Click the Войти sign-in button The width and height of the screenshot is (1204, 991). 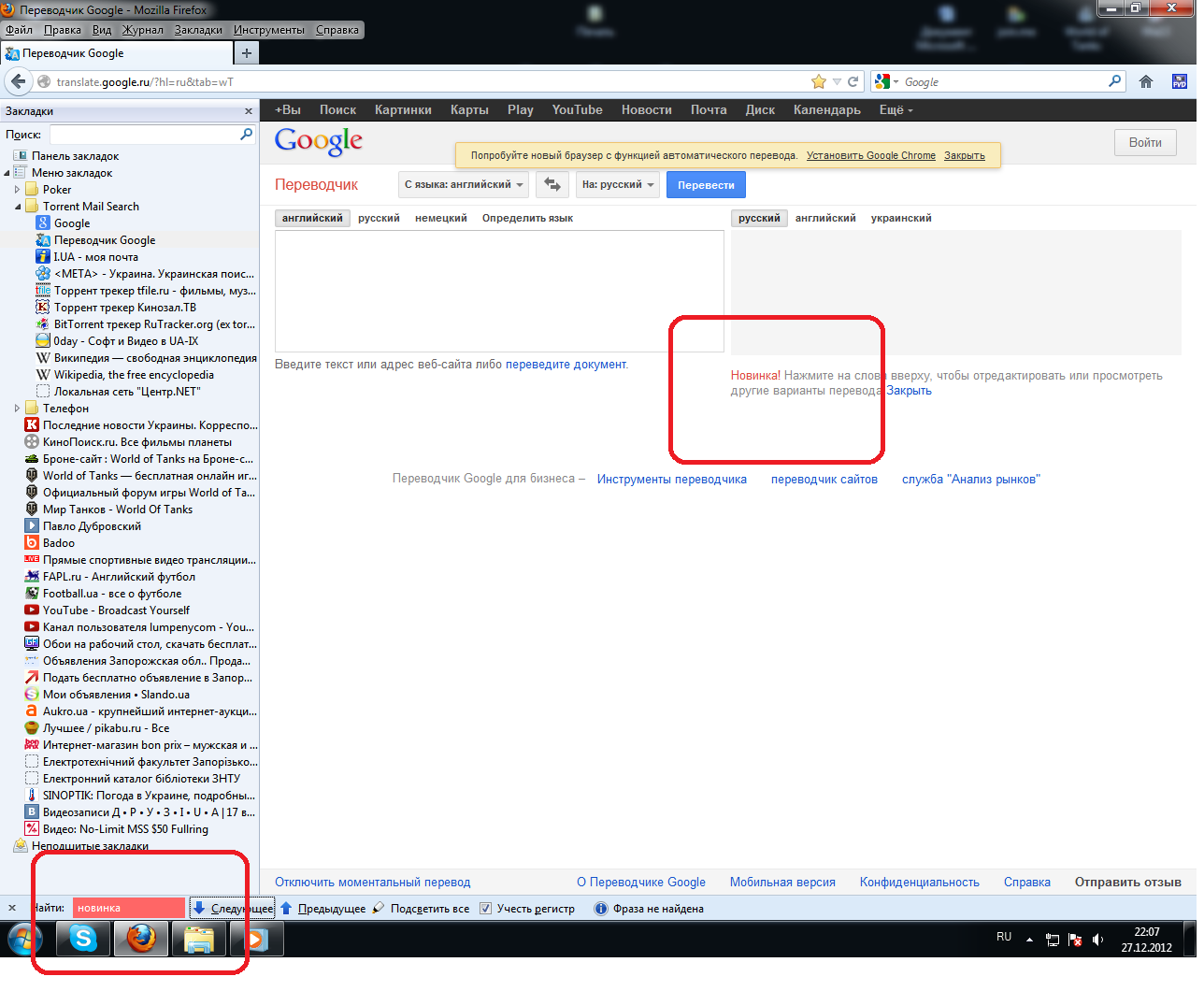coord(1145,142)
